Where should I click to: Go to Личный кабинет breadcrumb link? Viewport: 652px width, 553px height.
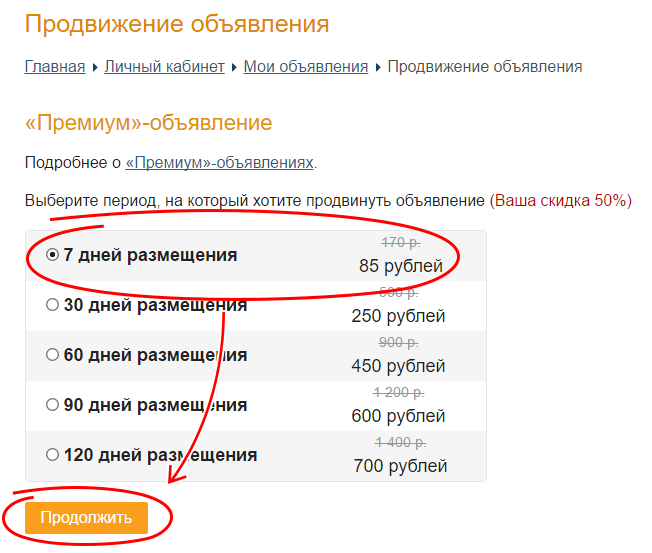tap(164, 67)
